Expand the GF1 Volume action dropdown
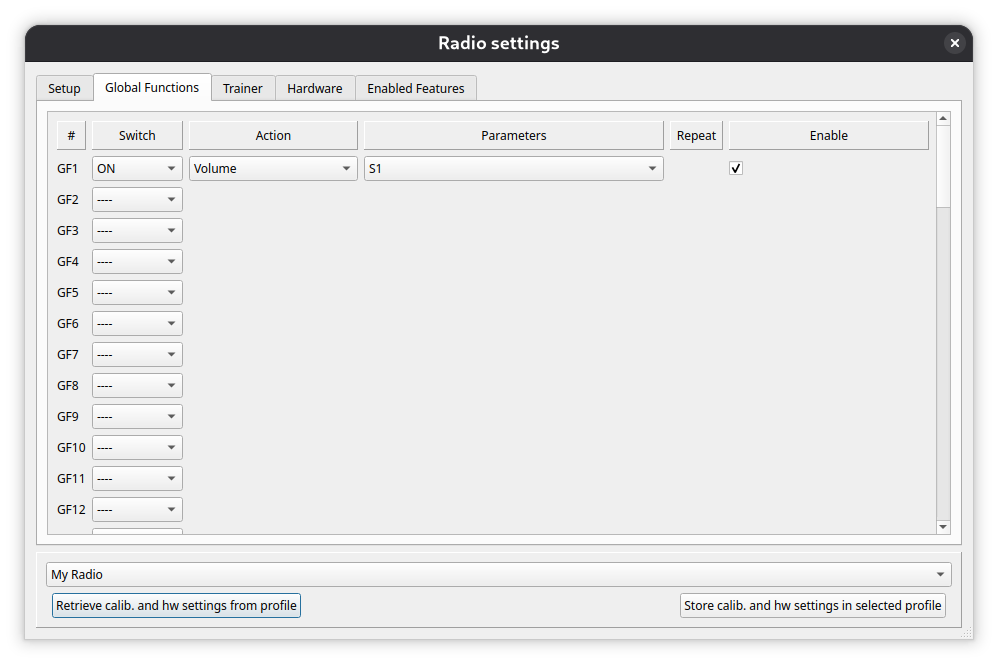The width and height of the screenshot is (998, 664). tap(272, 169)
